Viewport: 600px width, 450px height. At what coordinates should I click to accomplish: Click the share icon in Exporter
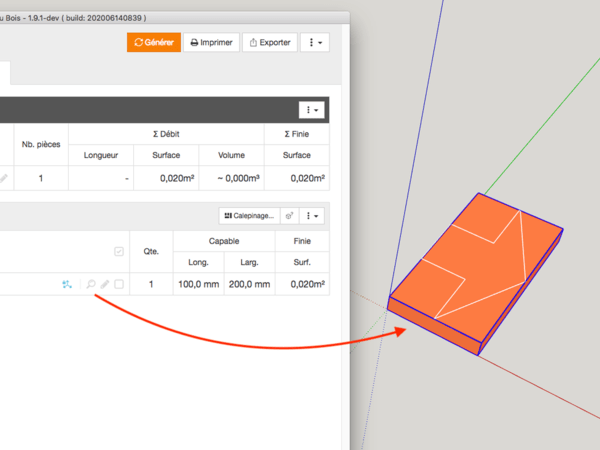tap(253, 43)
